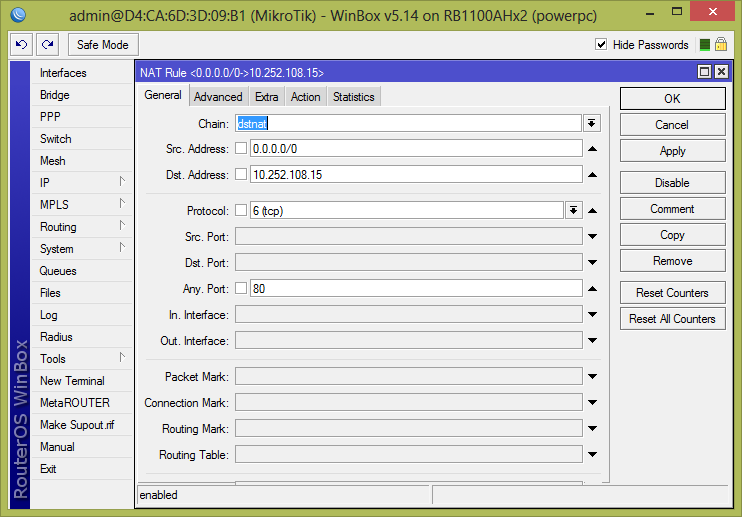Open the MetaROUTER menu

click(82, 403)
